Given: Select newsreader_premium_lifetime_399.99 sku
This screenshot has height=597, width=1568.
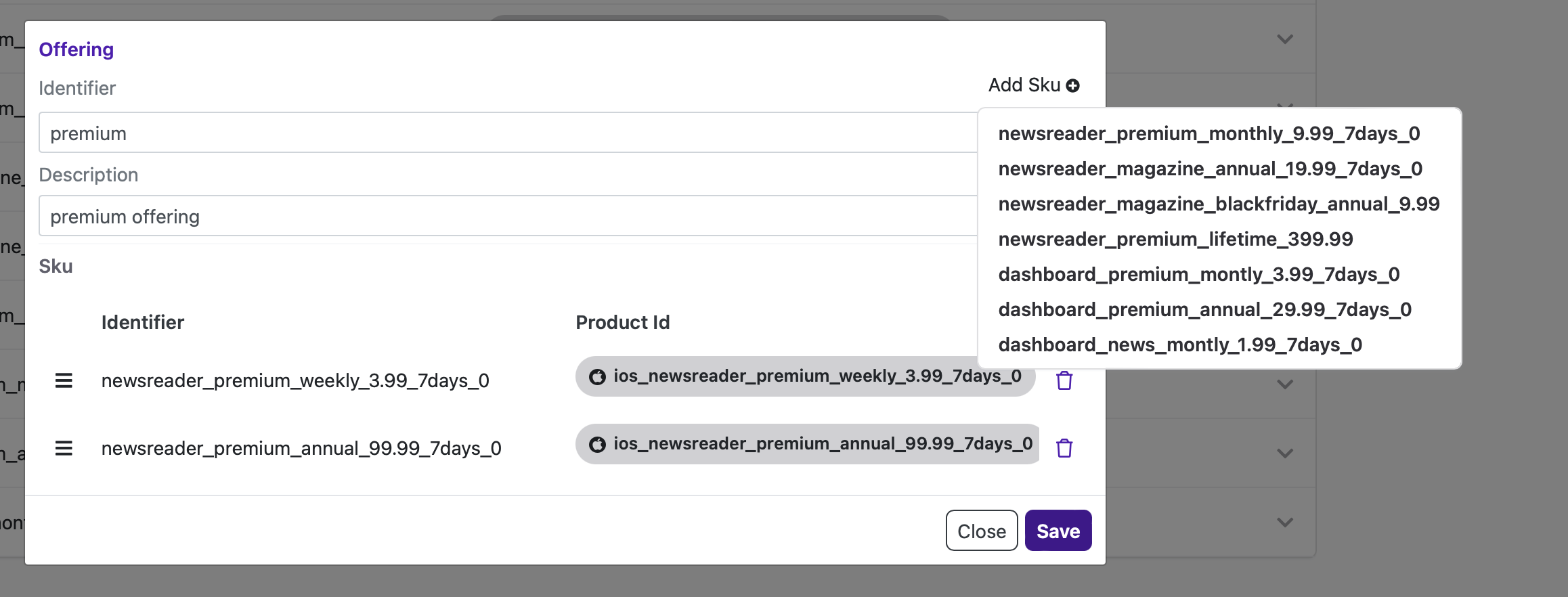Looking at the screenshot, I should 1175,239.
